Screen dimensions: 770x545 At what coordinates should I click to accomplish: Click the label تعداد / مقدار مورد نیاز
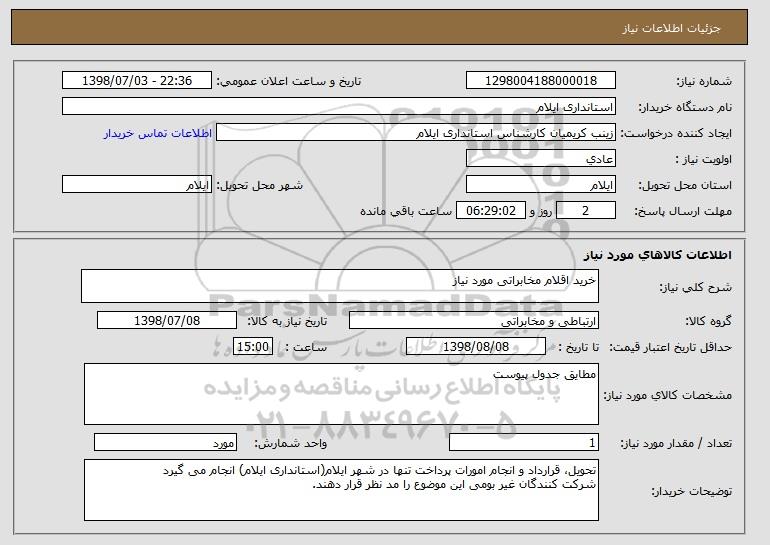[x=676, y=443]
